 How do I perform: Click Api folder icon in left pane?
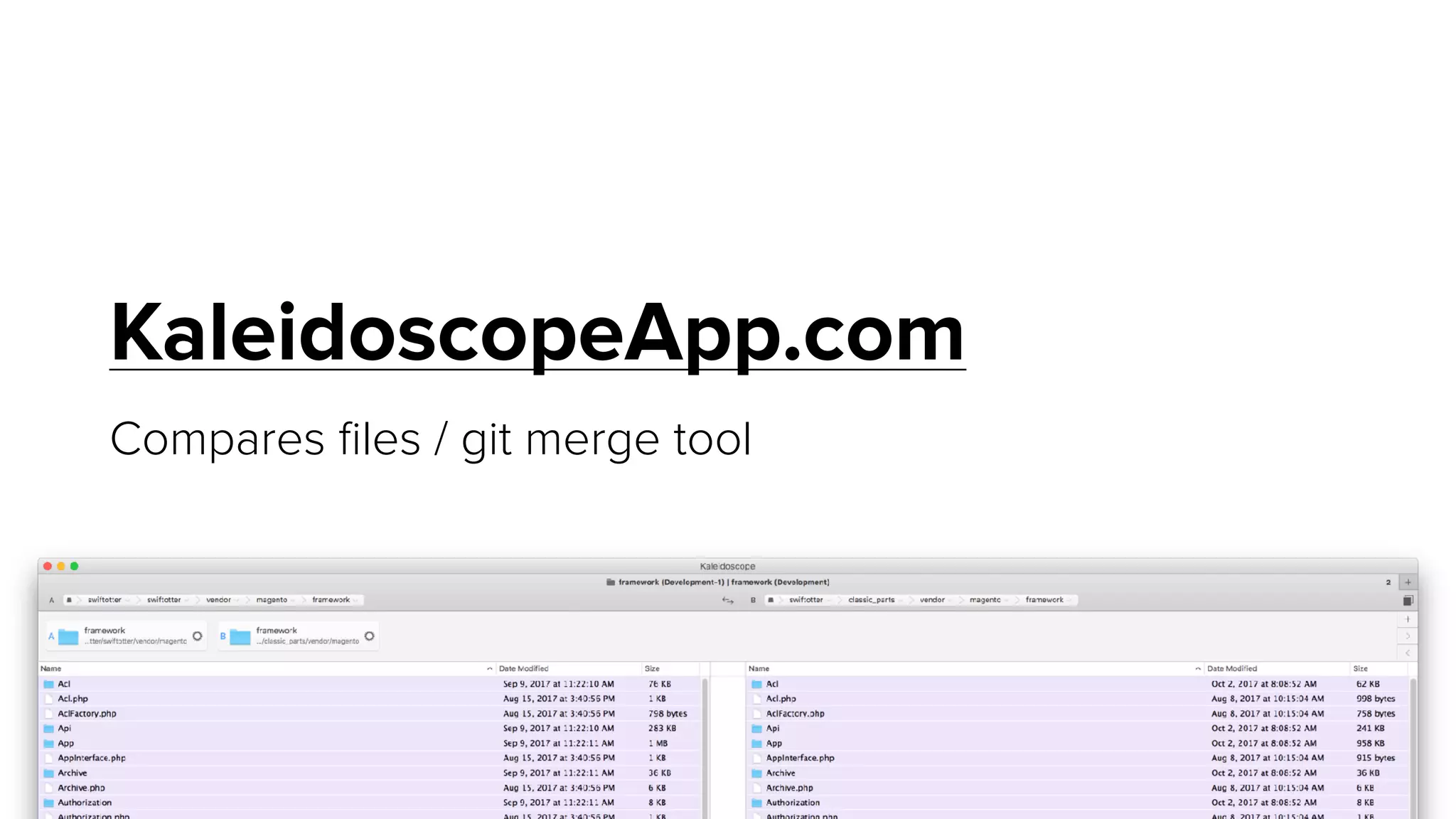[49, 729]
